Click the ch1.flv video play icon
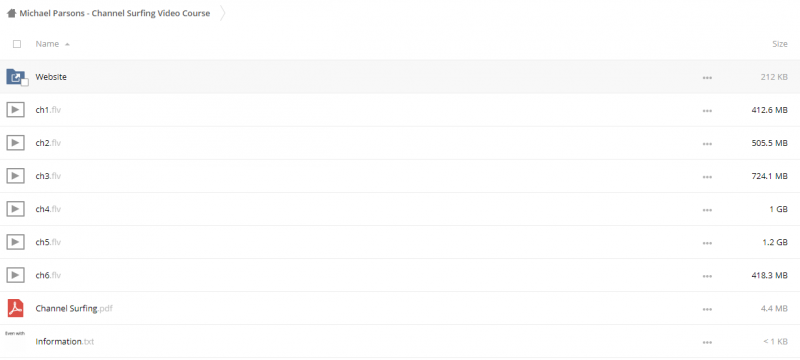Image resolution: width=800 pixels, height=360 pixels. [15, 110]
